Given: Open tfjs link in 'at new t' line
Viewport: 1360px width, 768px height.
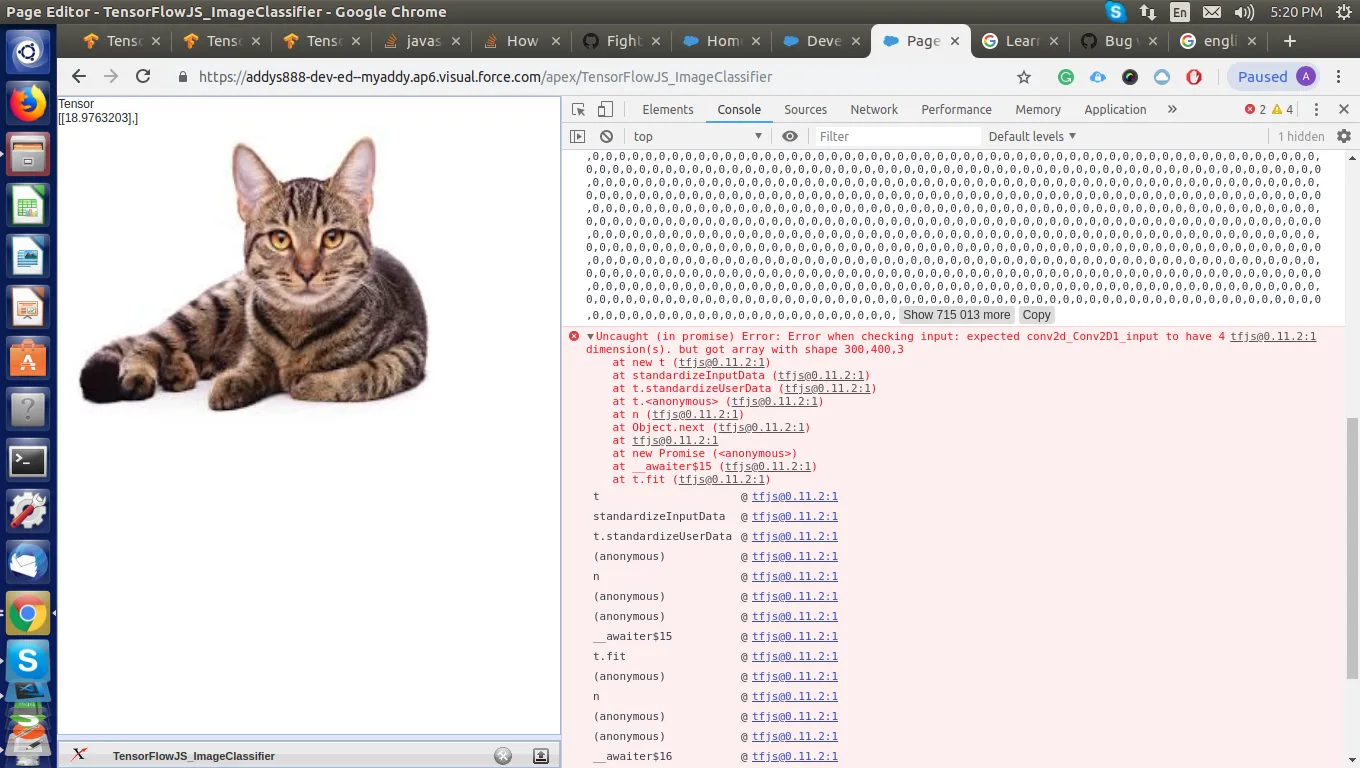Looking at the screenshot, I should tap(720, 362).
